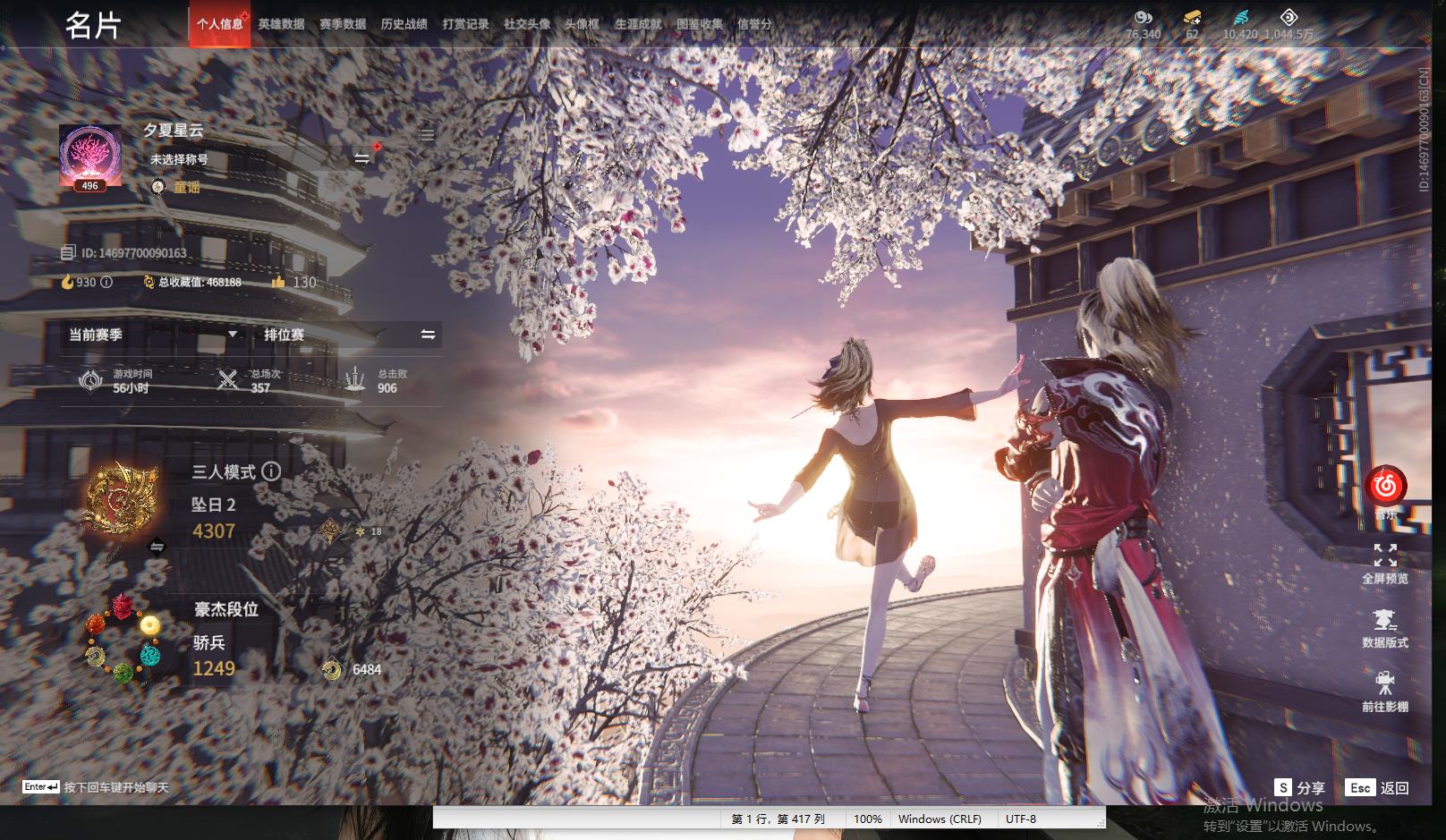The height and width of the screenshot is (840, 1446).
Task: Click the 10,420 teal currency icon
Action: click(1240, 17)
